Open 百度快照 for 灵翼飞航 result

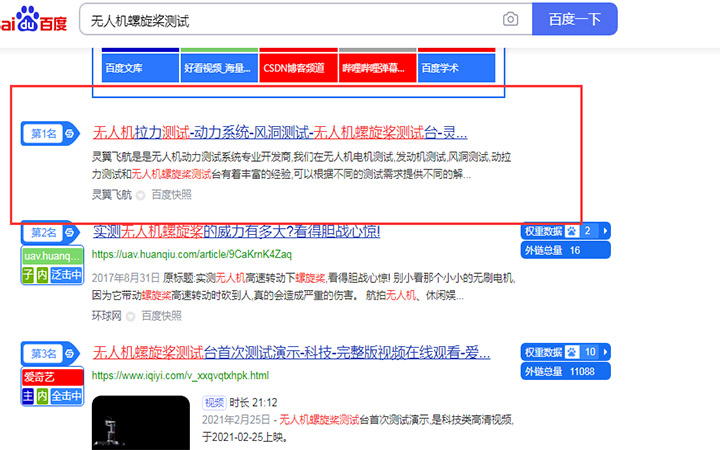(171, 195)
